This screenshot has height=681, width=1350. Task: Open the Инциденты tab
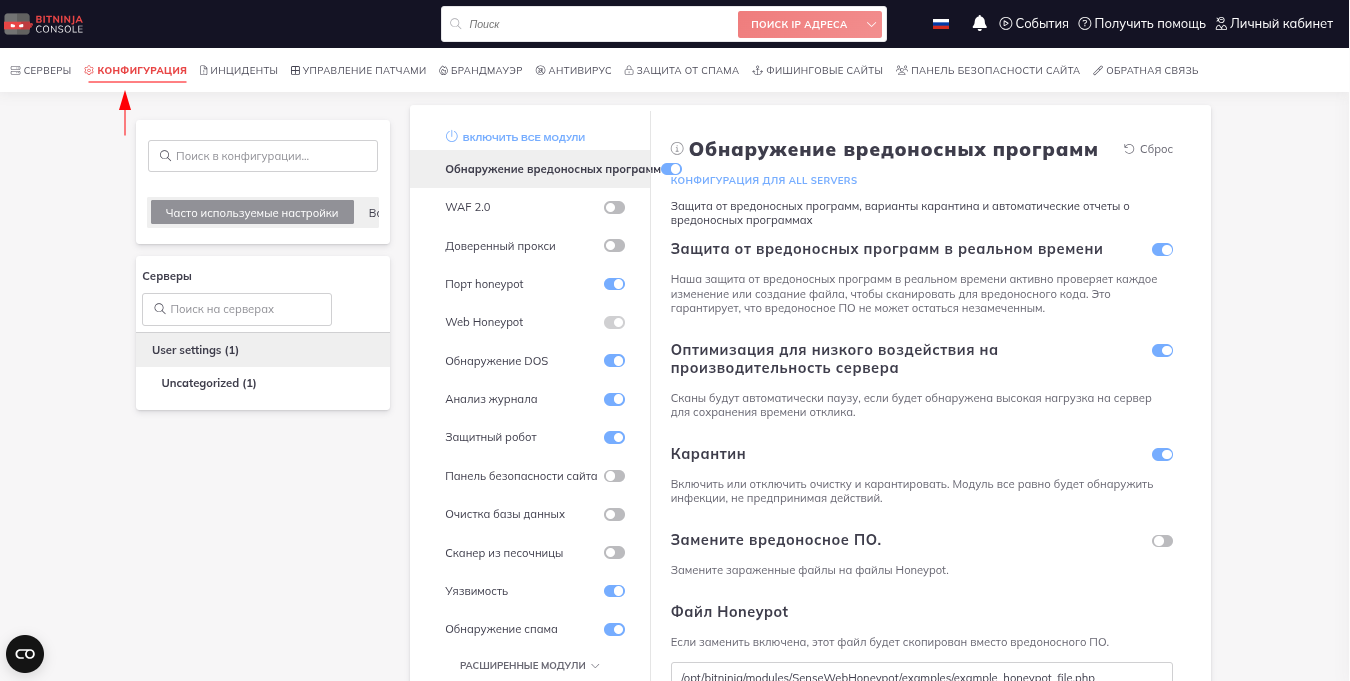[239, 71]
